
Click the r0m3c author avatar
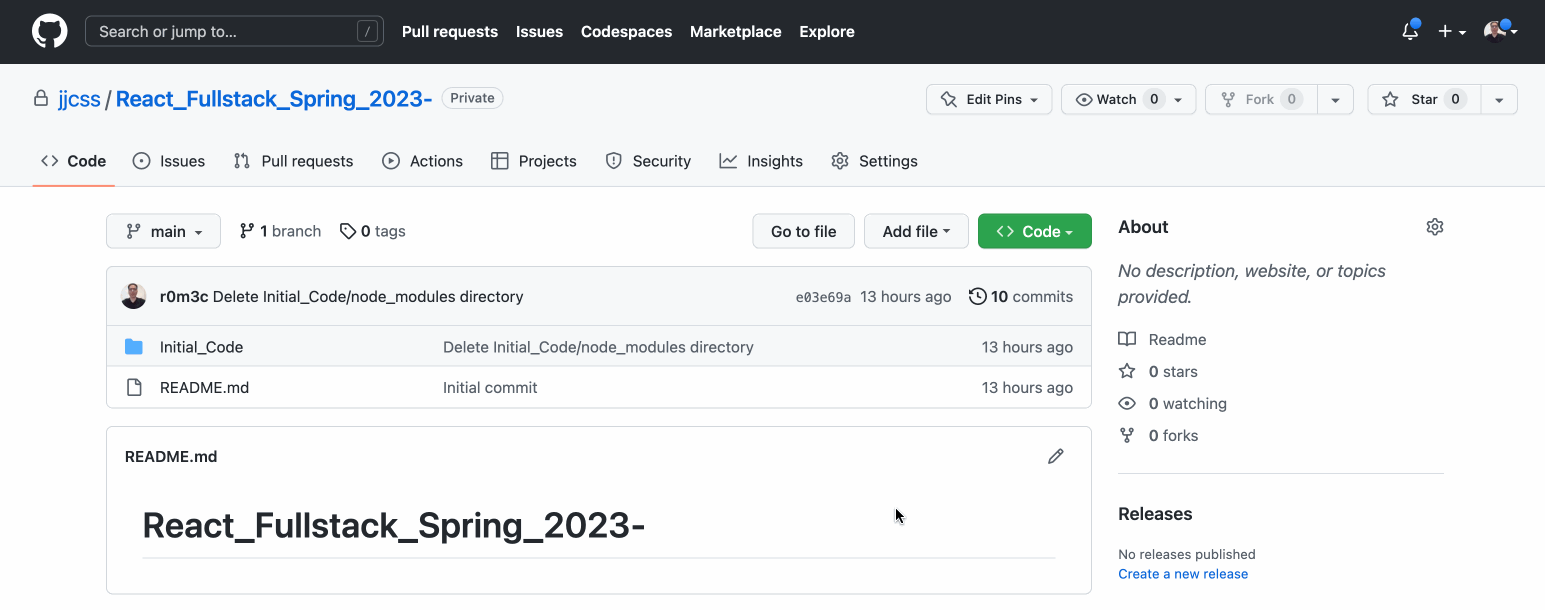tap(133, 296)
